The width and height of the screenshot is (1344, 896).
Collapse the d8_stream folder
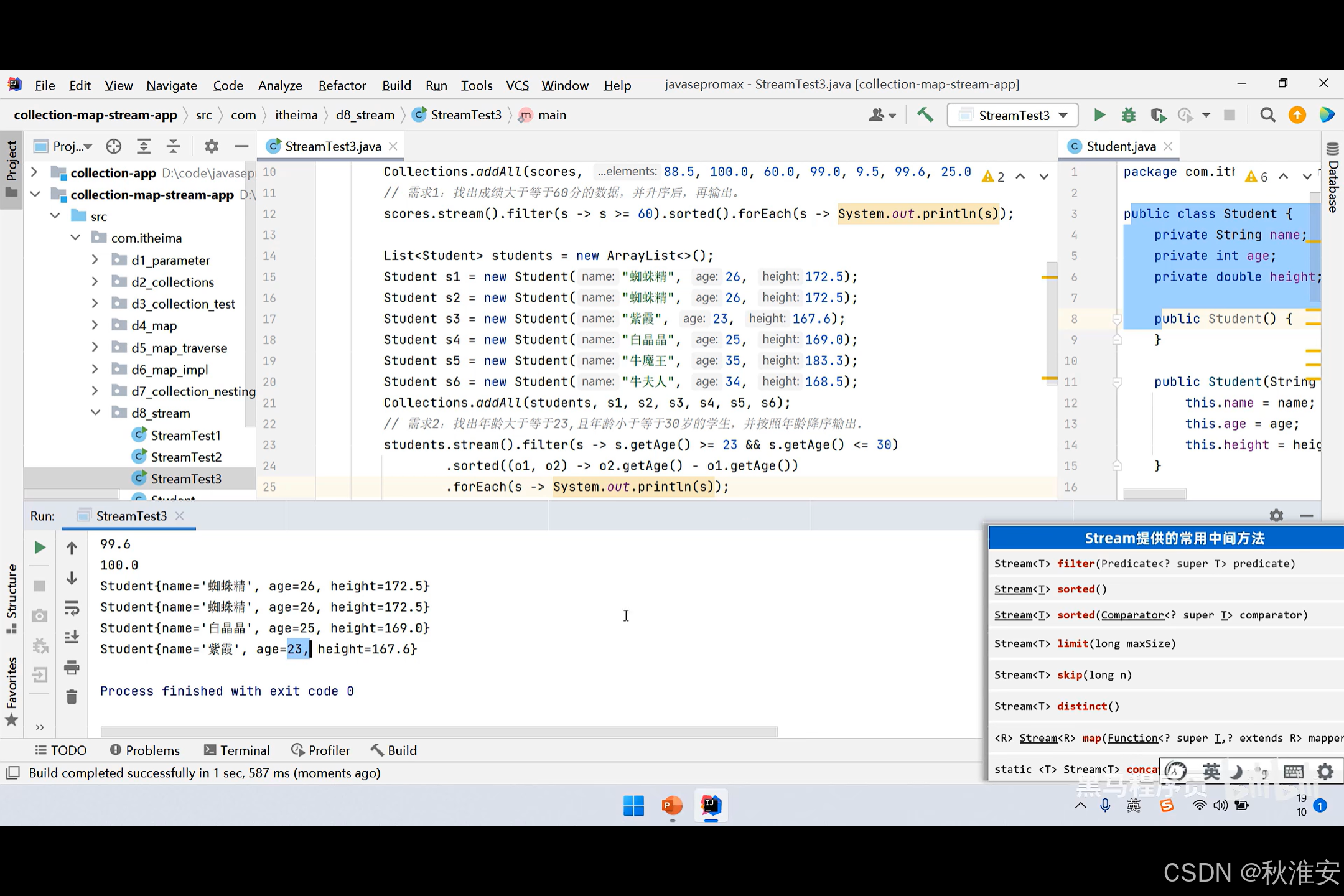pyautogui.click(x=96, y=413)
